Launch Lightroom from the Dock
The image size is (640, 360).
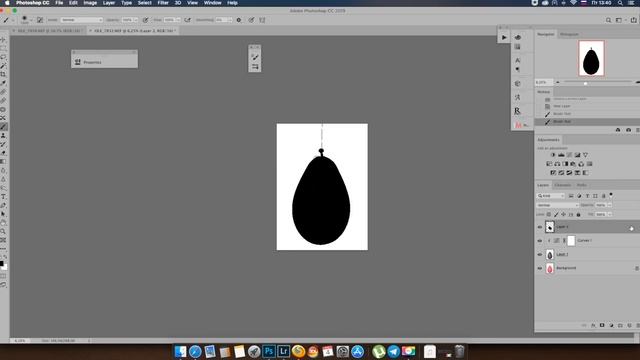[x=284, y=351]
